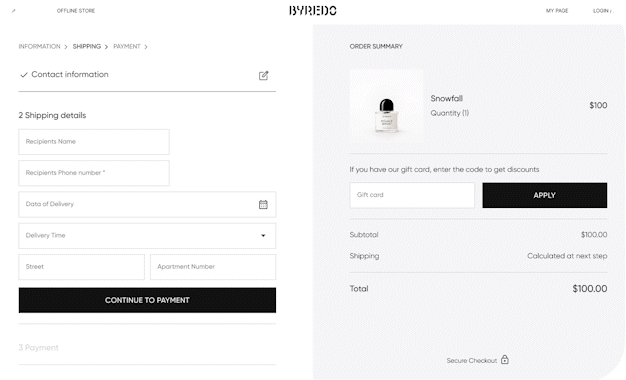Expand the 3 Payment section heading
Image resolution: width=626 pixels, height=380 pixels.
[x=38, y=348]
